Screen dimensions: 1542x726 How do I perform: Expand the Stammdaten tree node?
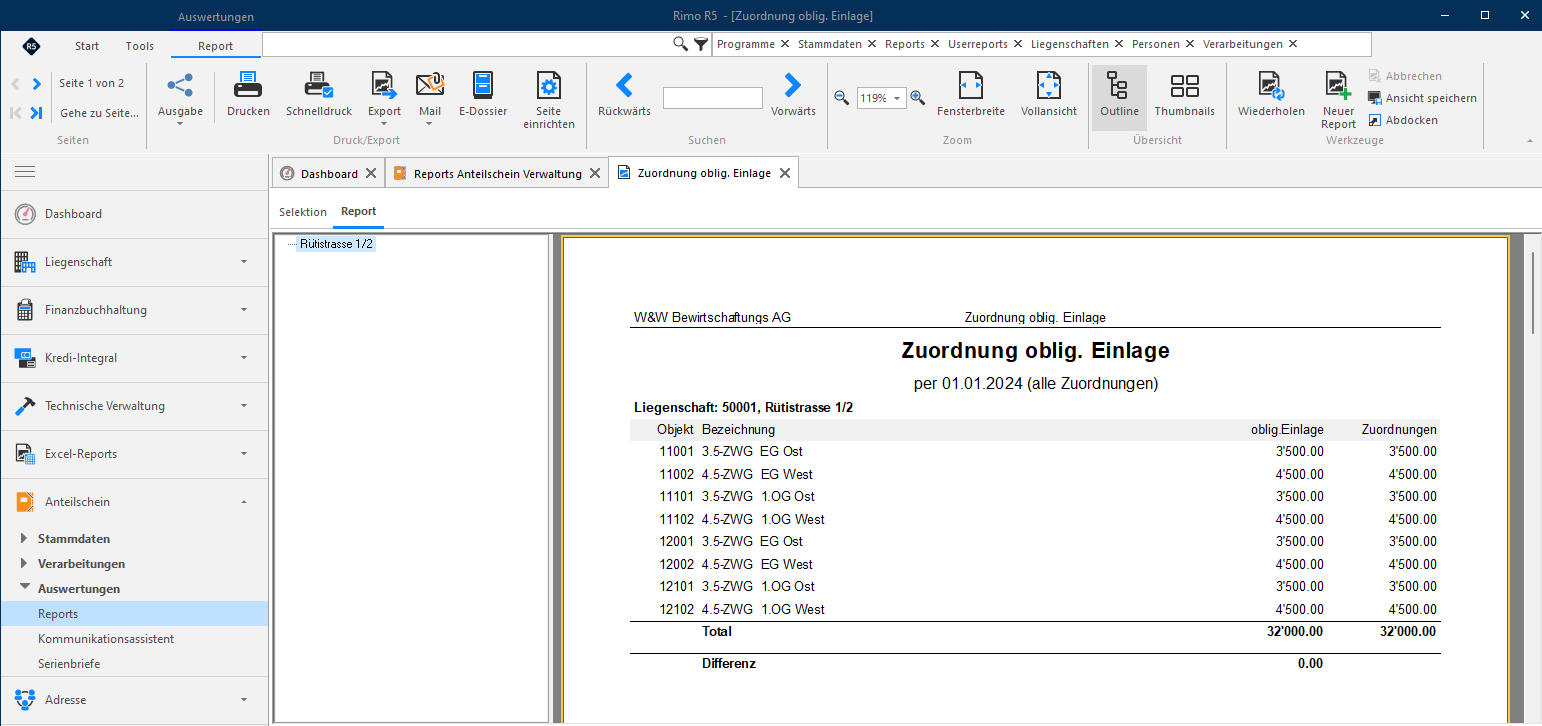click(24, 538)
